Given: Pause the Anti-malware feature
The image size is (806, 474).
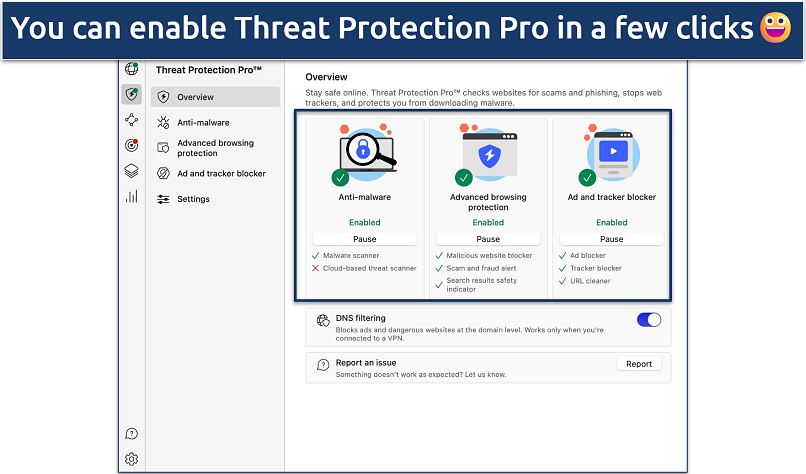Looking at the screenshot, I should click(364, 239).
